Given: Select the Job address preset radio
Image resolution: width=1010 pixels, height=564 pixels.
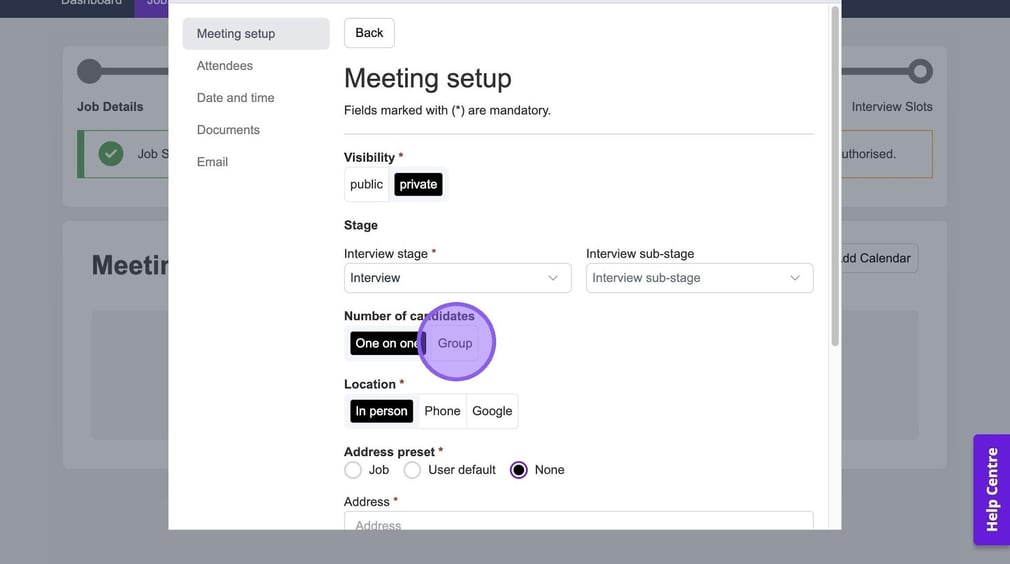Looking at the screenshot, I should pos(353,470).
